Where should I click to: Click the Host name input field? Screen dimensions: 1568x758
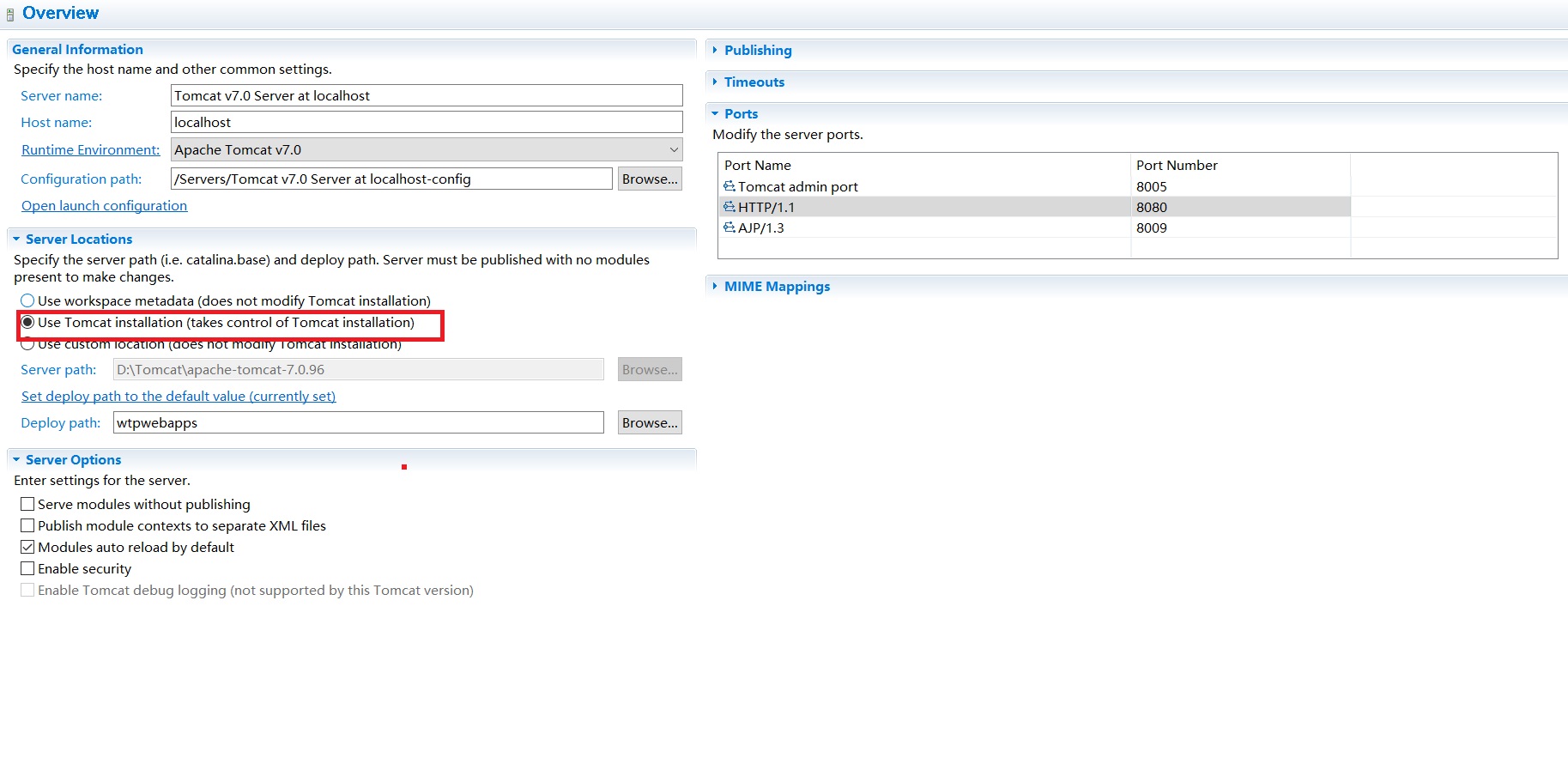click(427, 122)
